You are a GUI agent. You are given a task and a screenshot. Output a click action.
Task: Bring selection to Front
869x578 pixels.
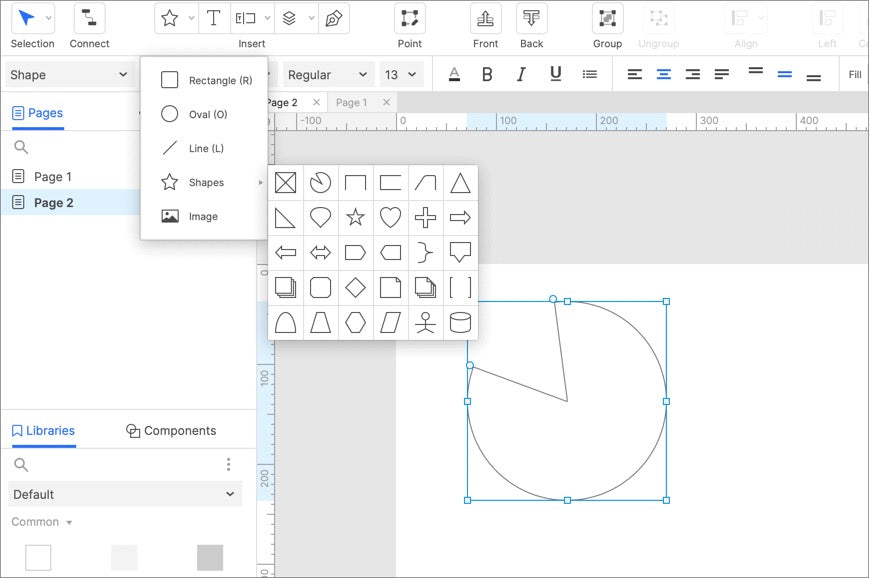pos(485,18)
